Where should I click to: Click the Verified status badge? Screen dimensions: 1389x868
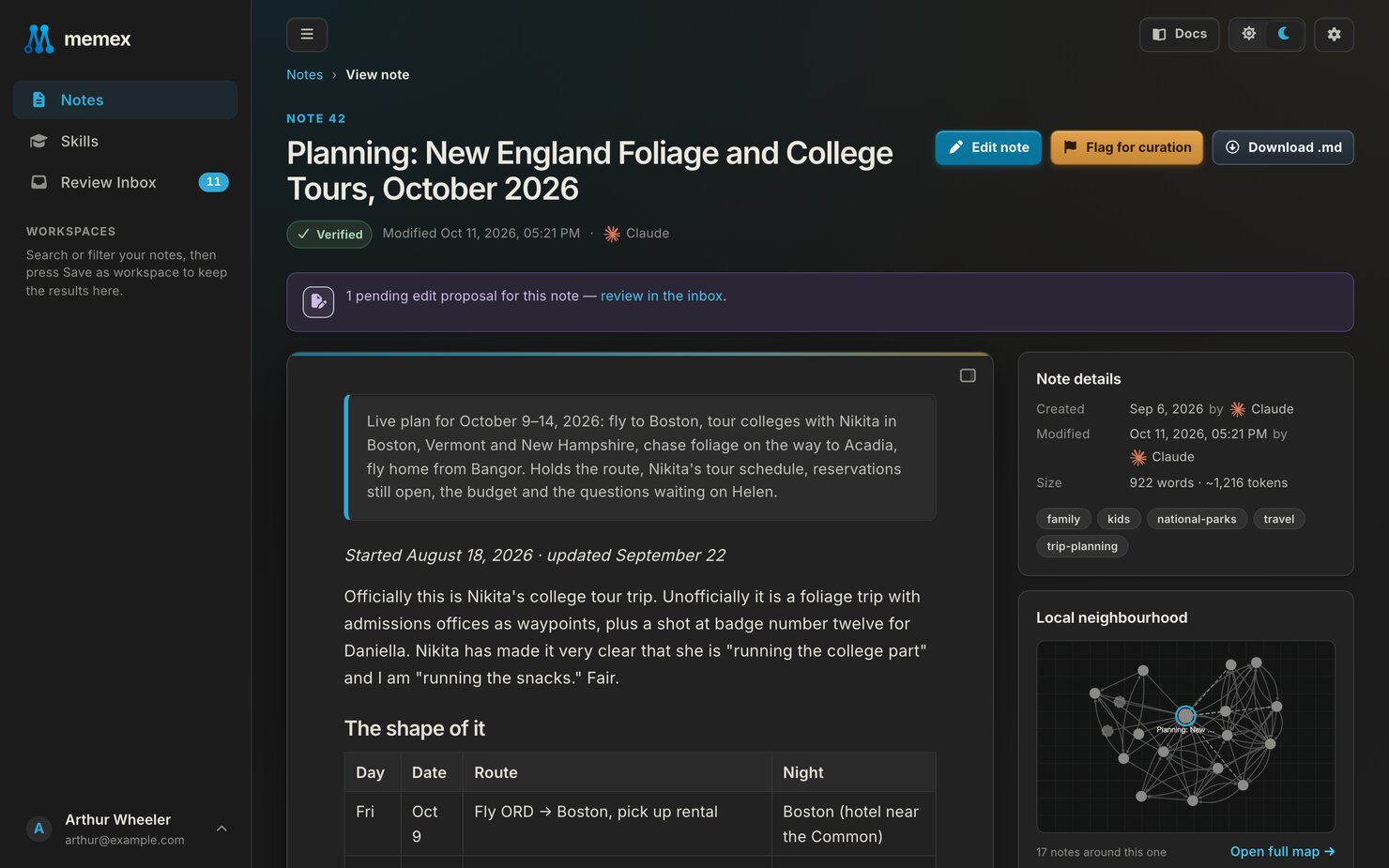coord(329,234)
